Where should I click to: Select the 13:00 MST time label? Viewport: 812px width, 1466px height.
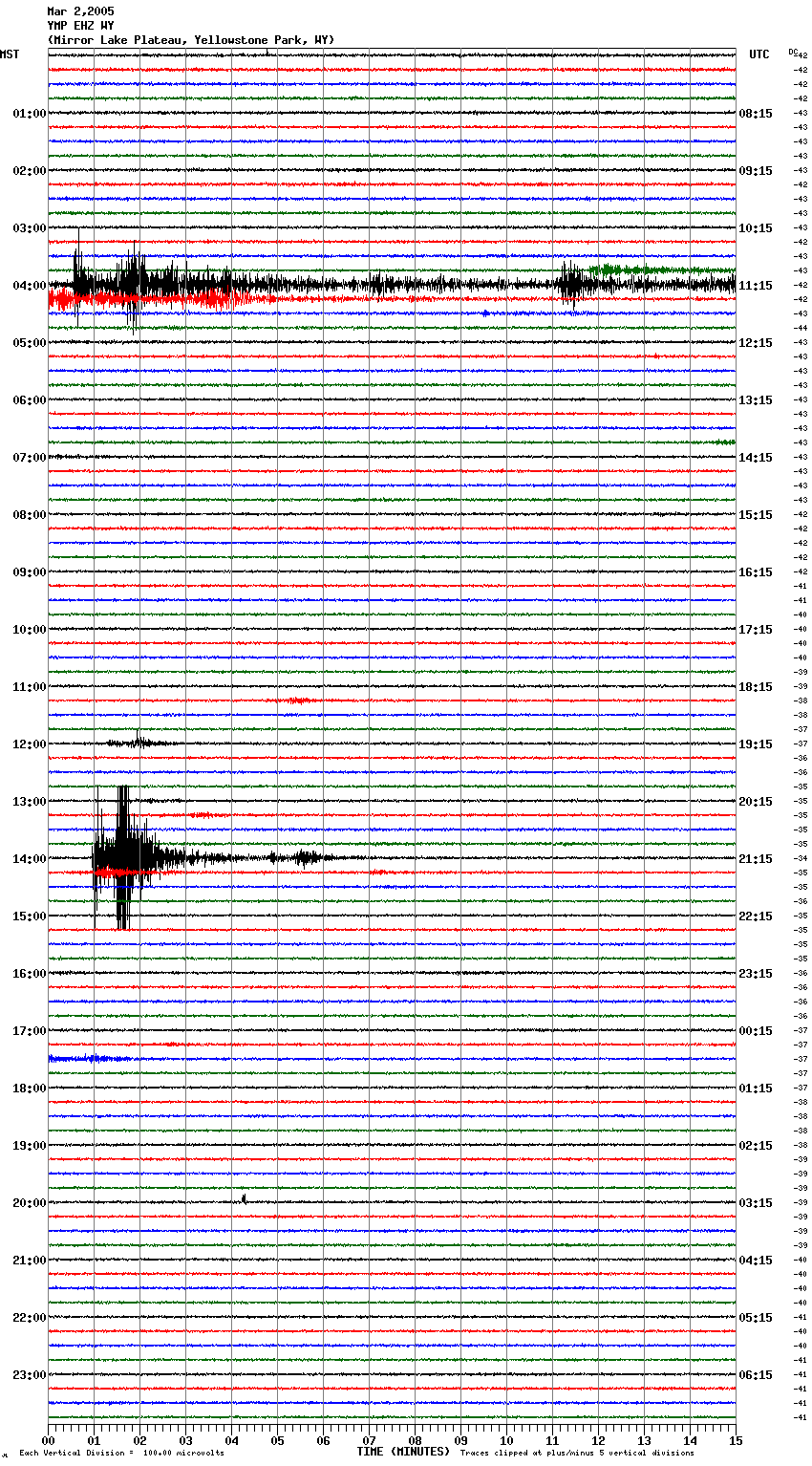click(x=30, y=802)
